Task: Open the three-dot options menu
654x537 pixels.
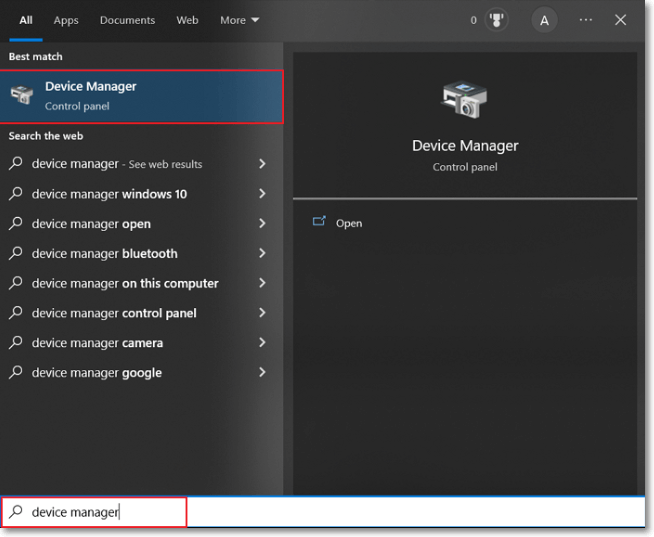Action: [x=586, y=20]
